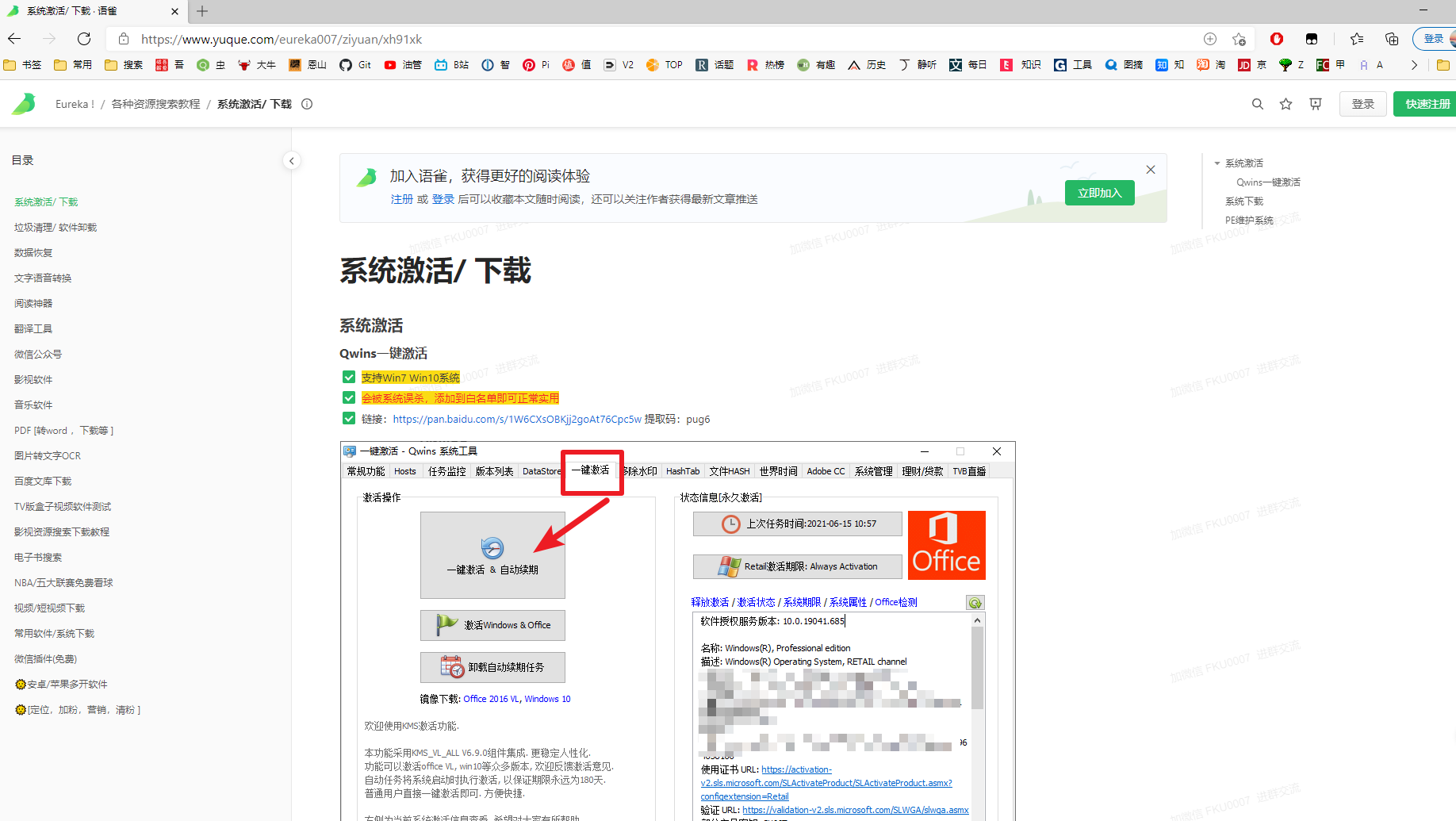Toggle the 会被系统误杀 checkbox
The height and width of the screenshot is (821, 1456).
(349, 397)
